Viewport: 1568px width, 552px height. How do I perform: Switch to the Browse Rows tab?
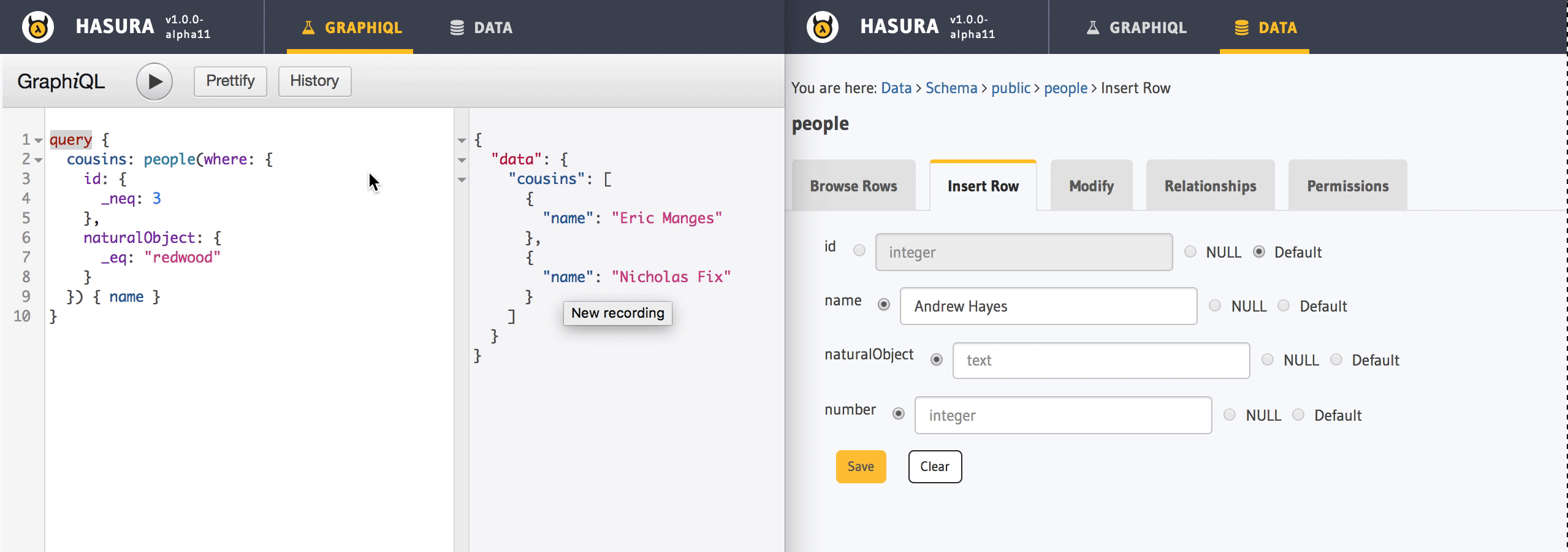pos(853,186)
